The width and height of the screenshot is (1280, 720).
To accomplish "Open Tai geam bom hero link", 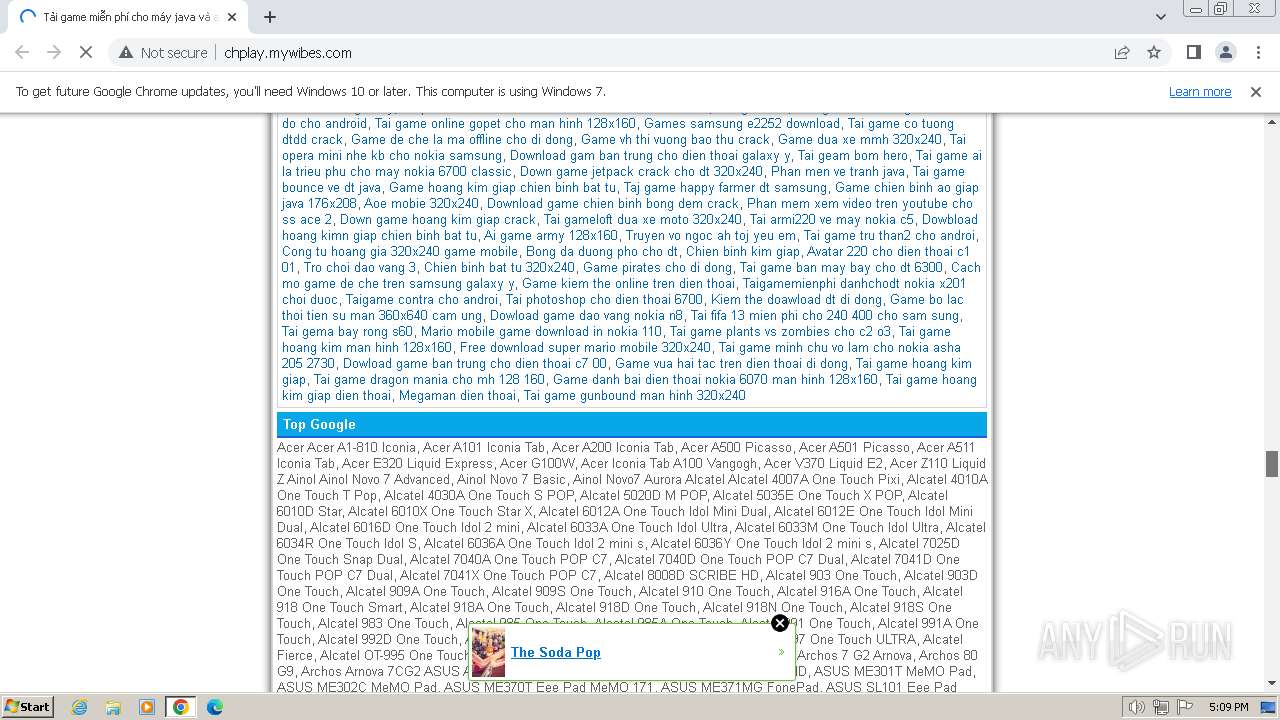I will pyautogui.click(x=853, y=155).
